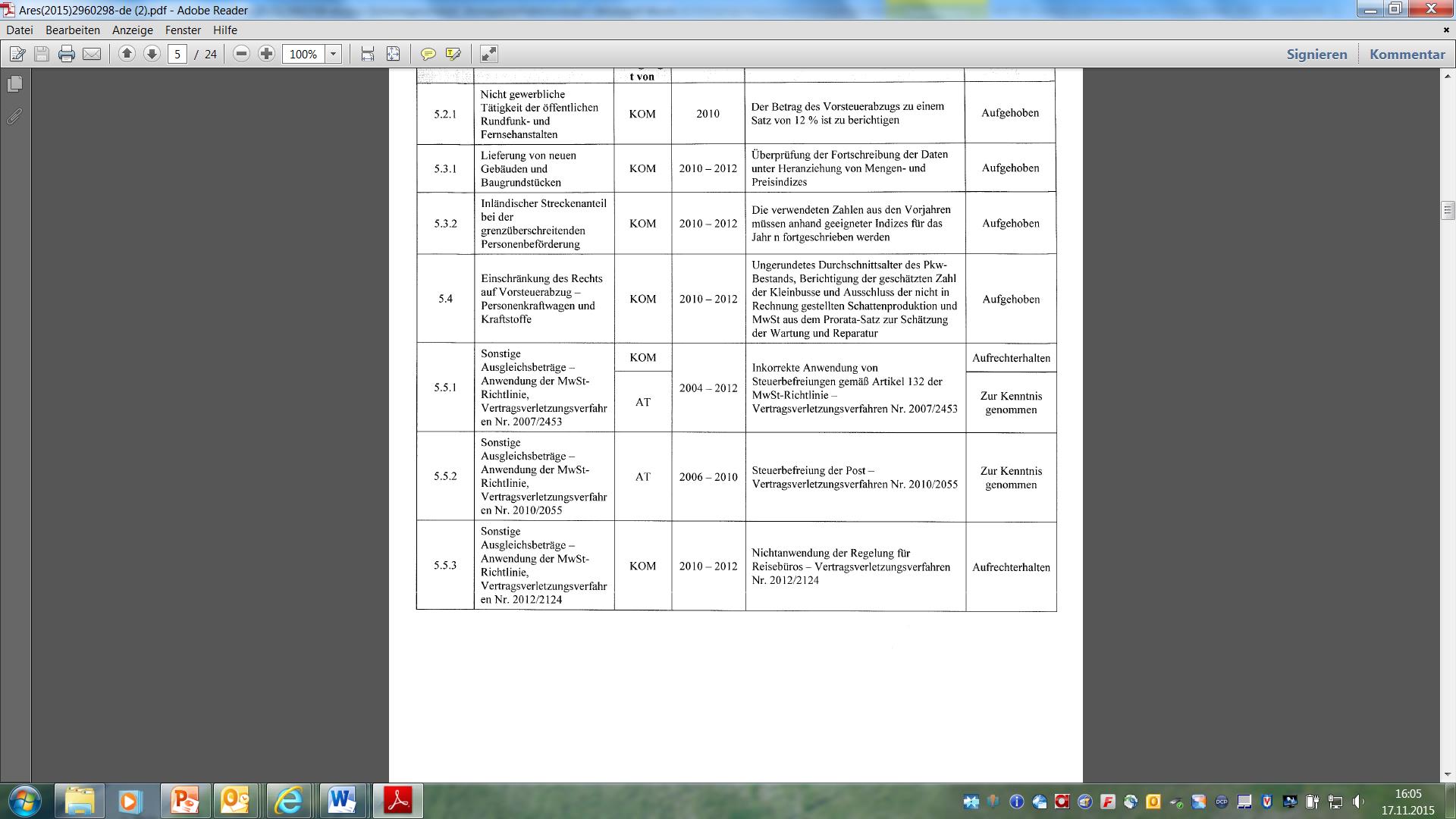Open Word from the taskbar
This screenshot has width=1456, height=819.
click(x=341, y=800)
